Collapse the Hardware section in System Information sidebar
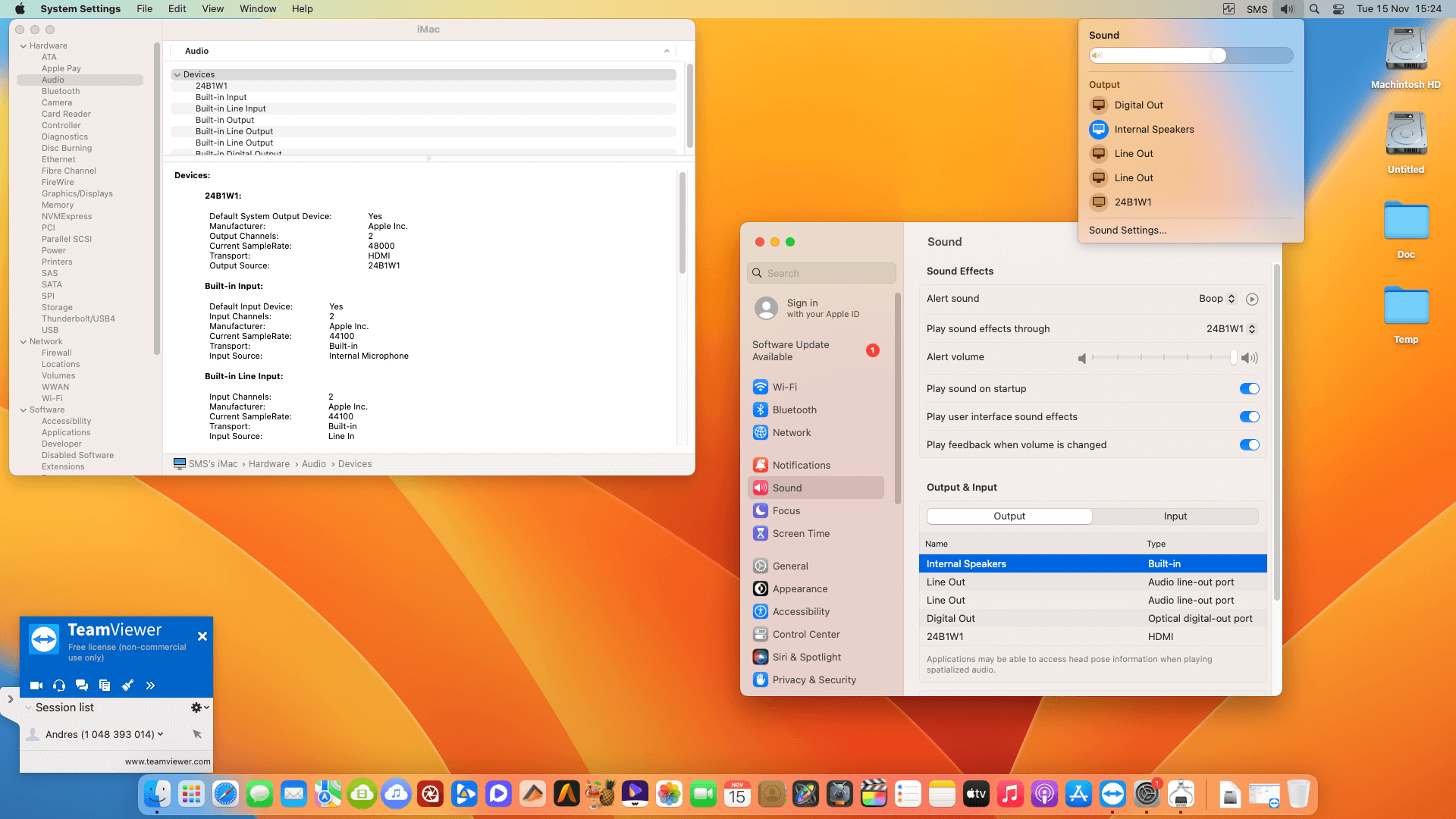The width and height of the screenshot is (1456, 819). tap(24, 46)
